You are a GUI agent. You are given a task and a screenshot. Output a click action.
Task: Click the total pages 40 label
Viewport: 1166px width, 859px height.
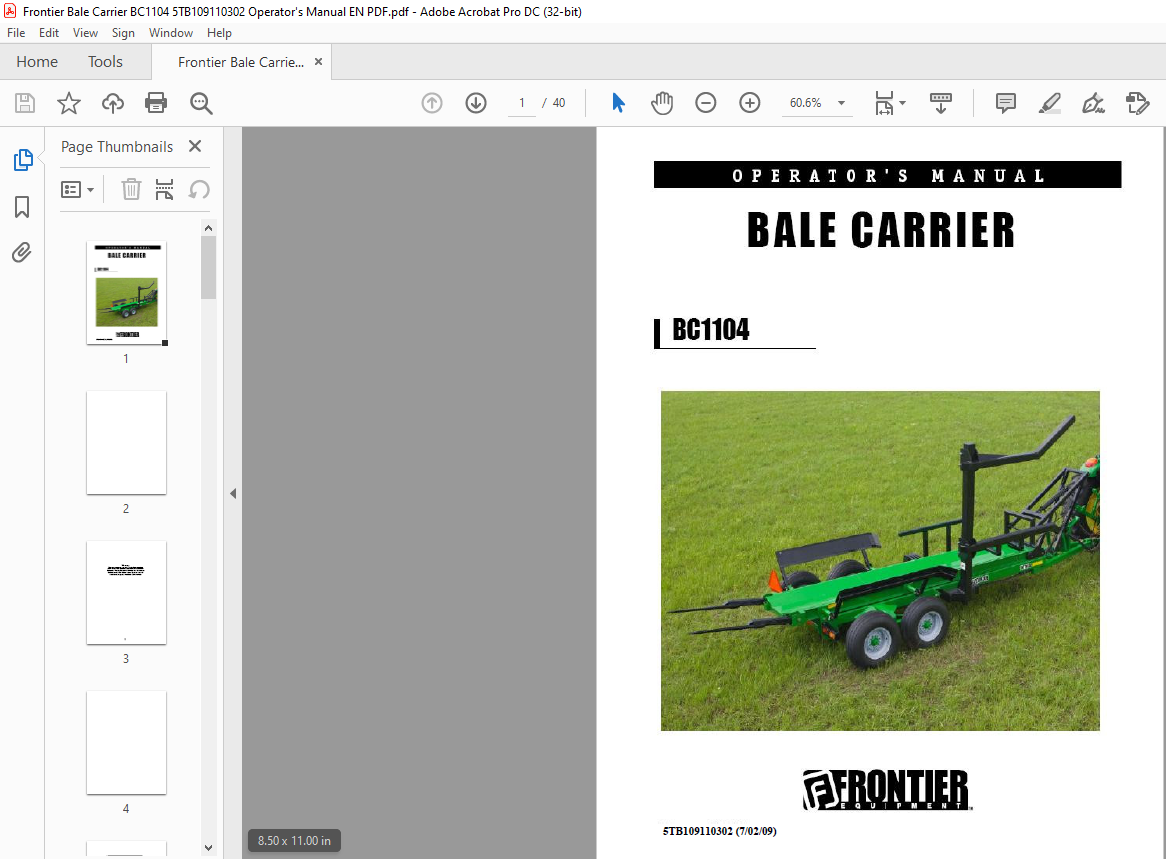558,103
